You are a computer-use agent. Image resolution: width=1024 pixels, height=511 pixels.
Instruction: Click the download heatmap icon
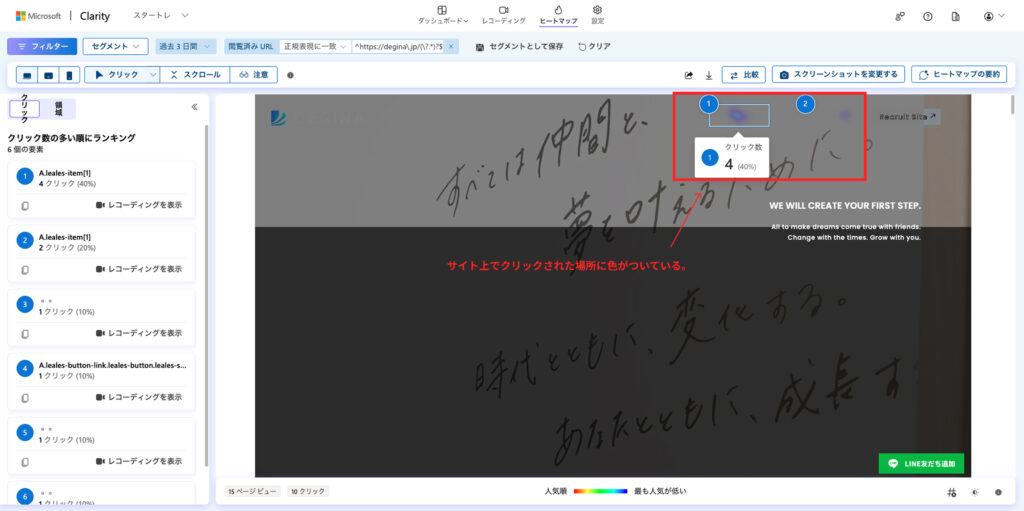tap(708, 75)
